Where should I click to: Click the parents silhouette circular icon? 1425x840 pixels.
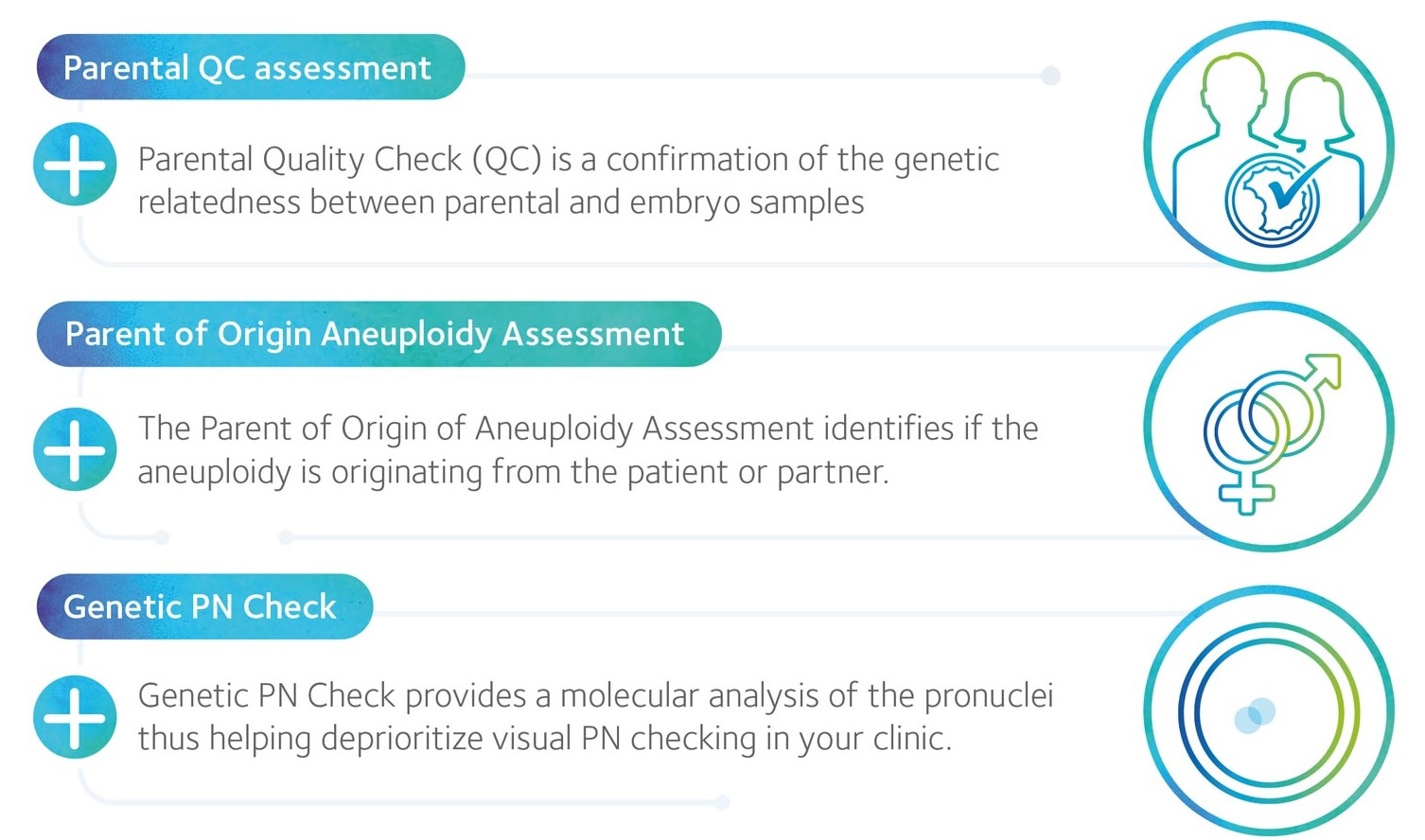click(1269, 147)
